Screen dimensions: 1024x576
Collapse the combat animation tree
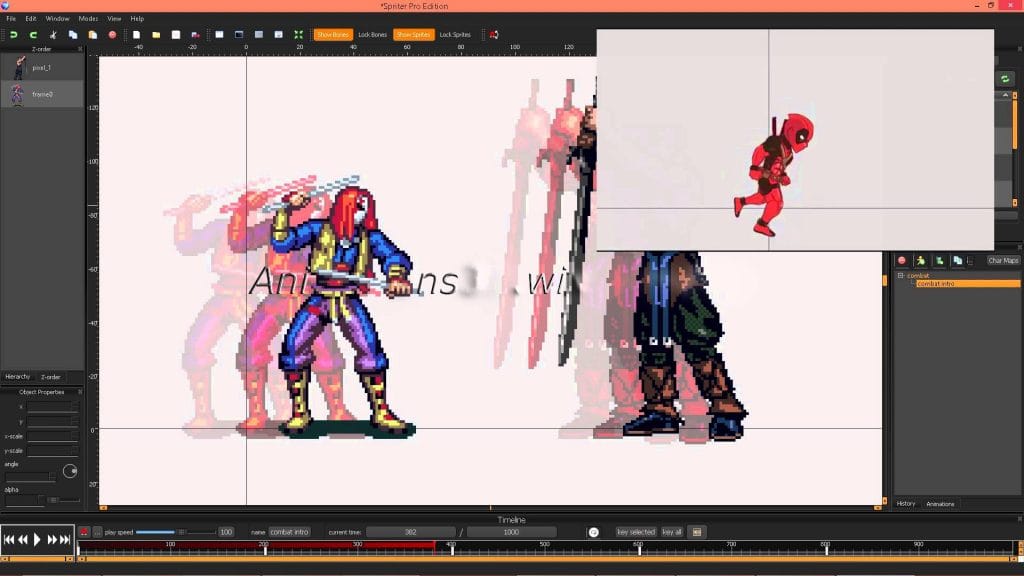(x=900, y=275)
